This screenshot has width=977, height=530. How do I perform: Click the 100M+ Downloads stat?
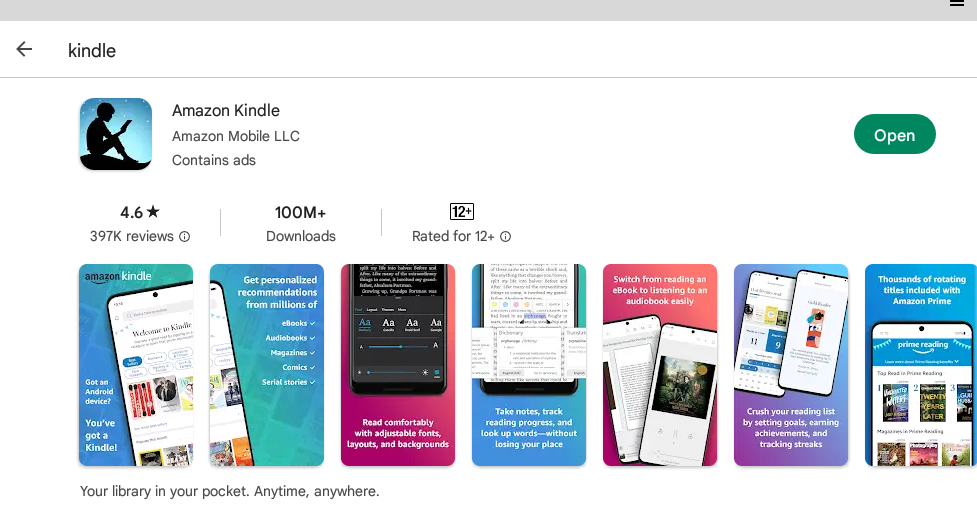[x=300, y=224]
